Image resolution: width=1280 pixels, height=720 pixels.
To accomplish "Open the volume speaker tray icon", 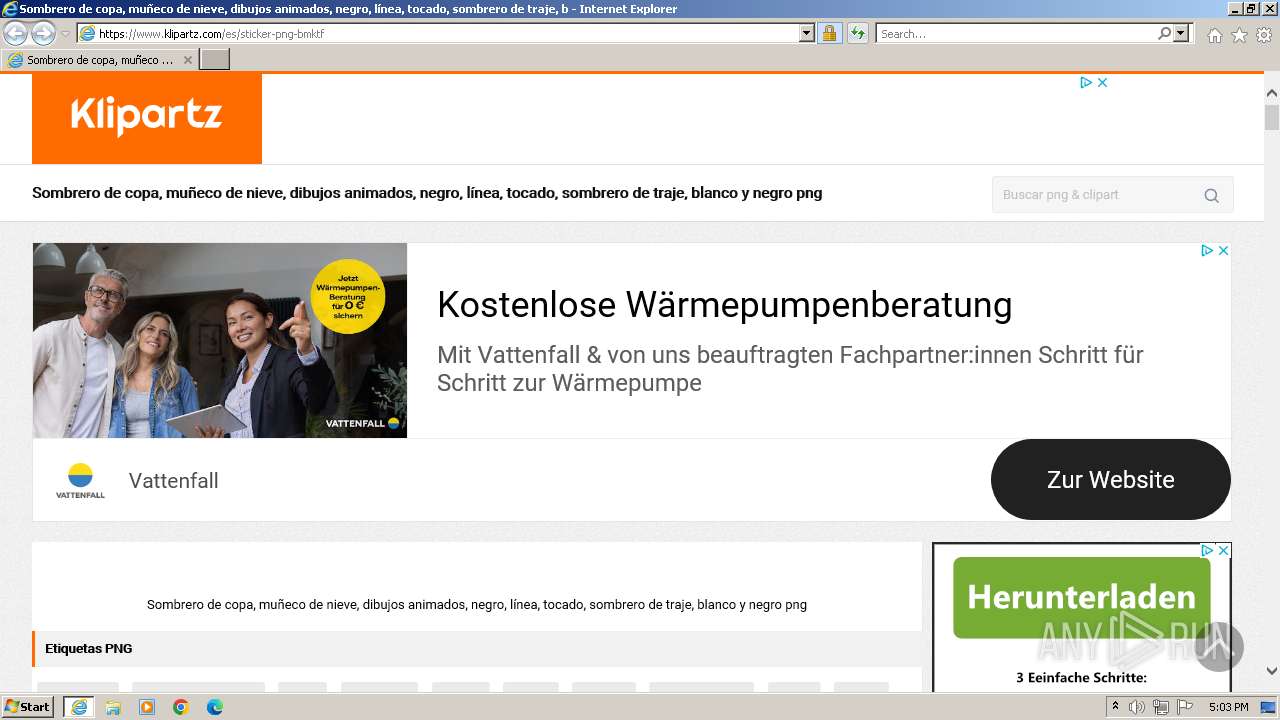I will tap(1137, 707).
